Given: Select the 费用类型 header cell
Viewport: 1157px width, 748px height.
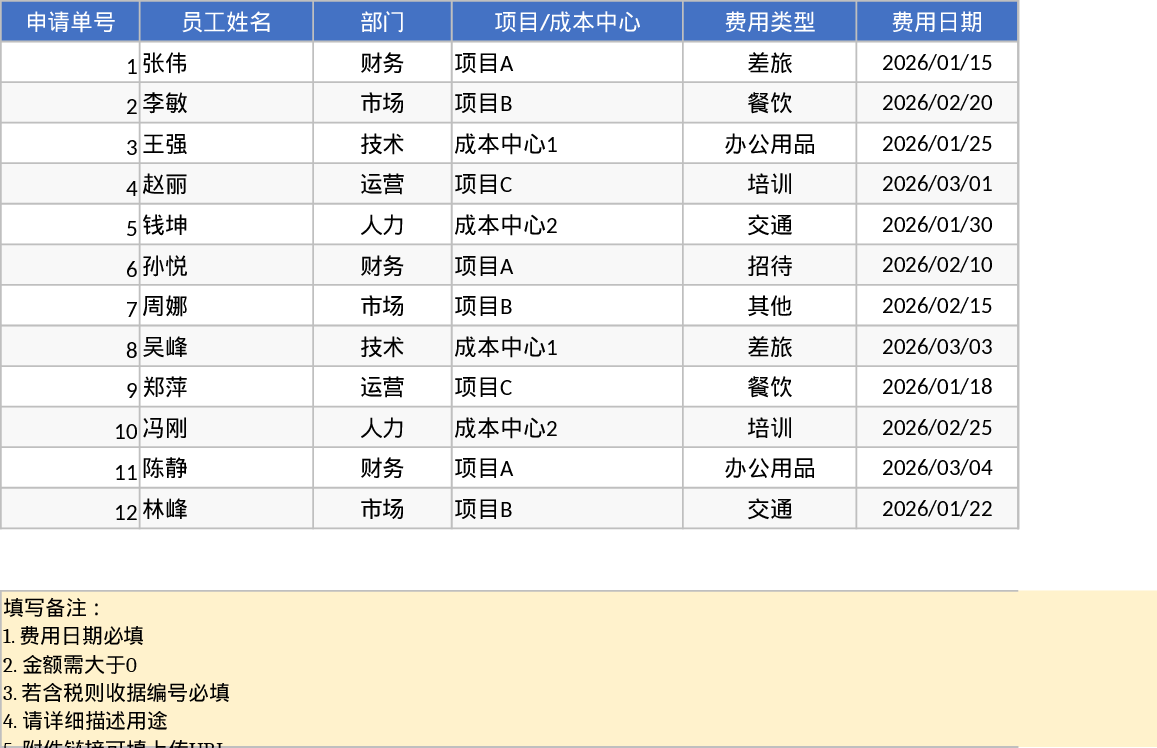Looking at the screenshot, I should point(769,22).
